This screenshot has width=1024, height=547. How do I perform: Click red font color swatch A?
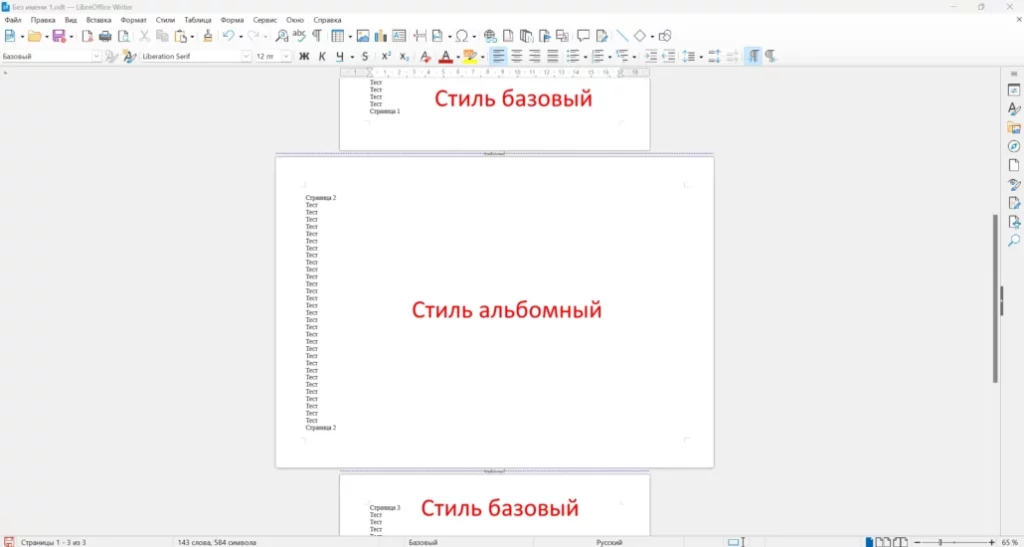(445, 57)
